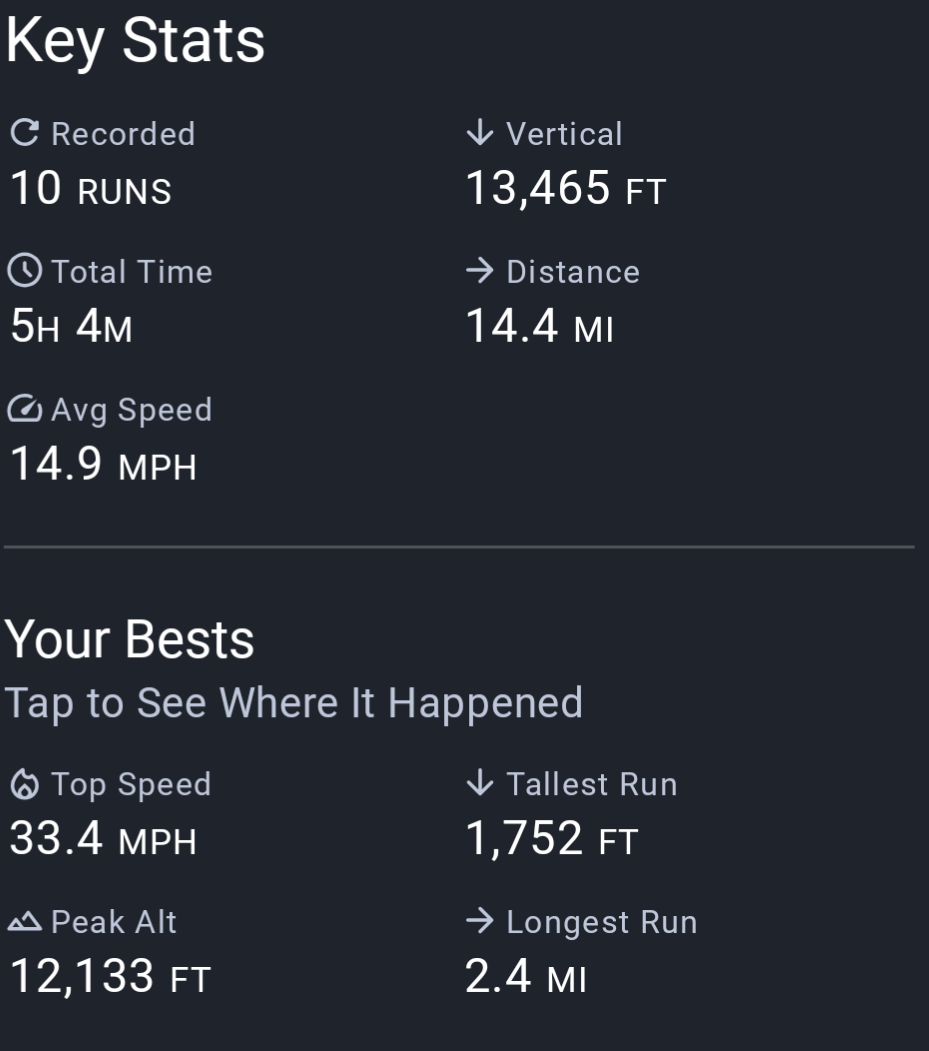Tap the Top Speed flame icon

tap(25, 784)
